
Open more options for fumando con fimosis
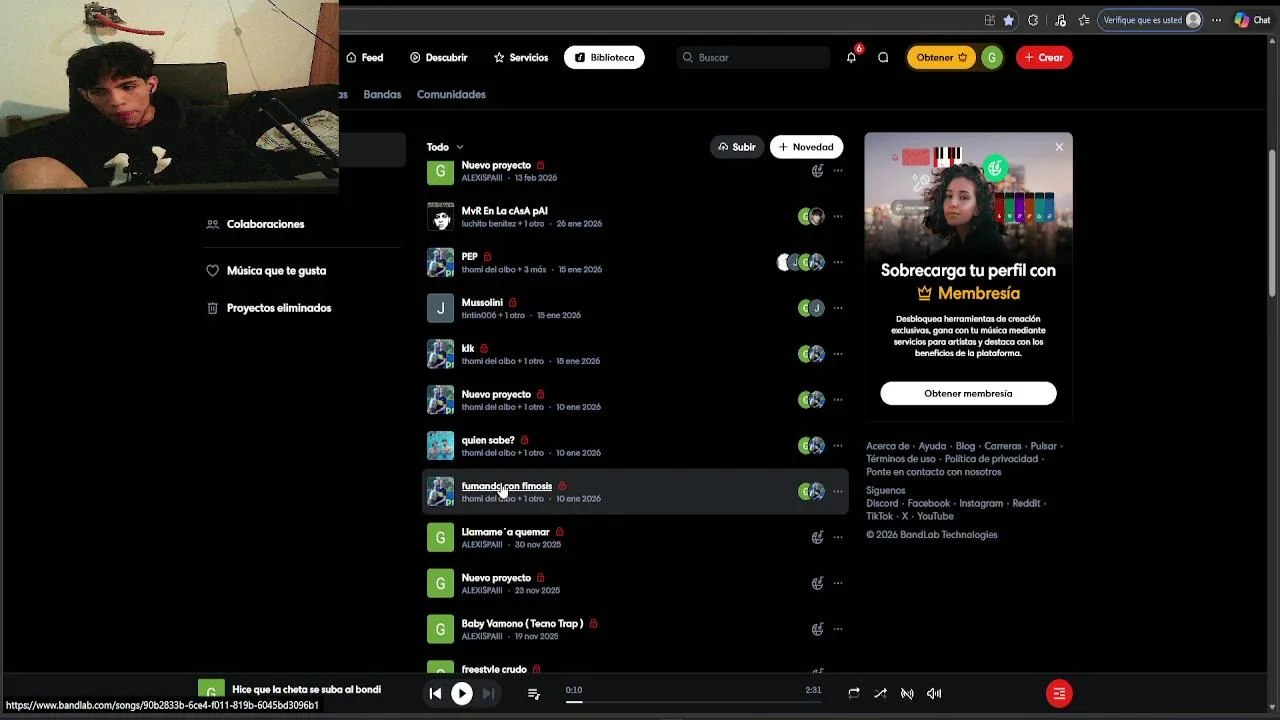(x=838, y=491)
